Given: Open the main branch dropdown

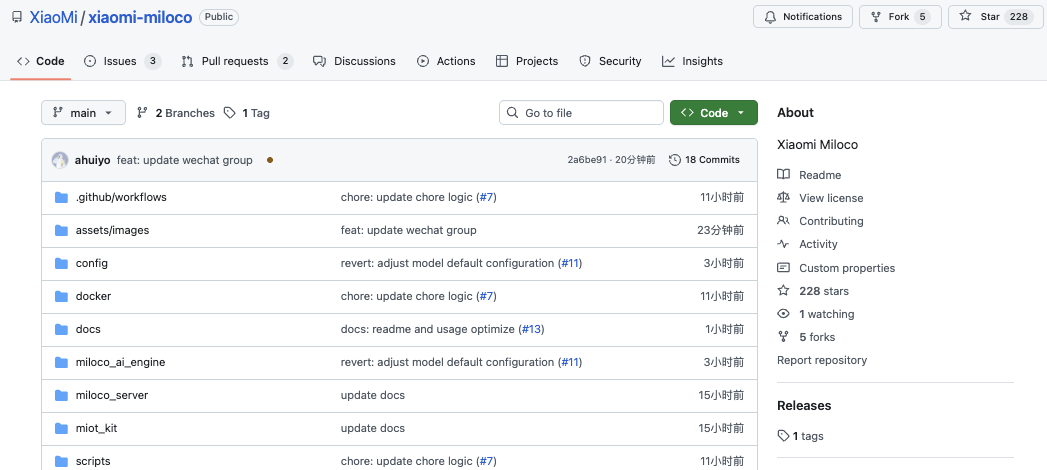Looking at the screenshot, I should tap(83, 113).
